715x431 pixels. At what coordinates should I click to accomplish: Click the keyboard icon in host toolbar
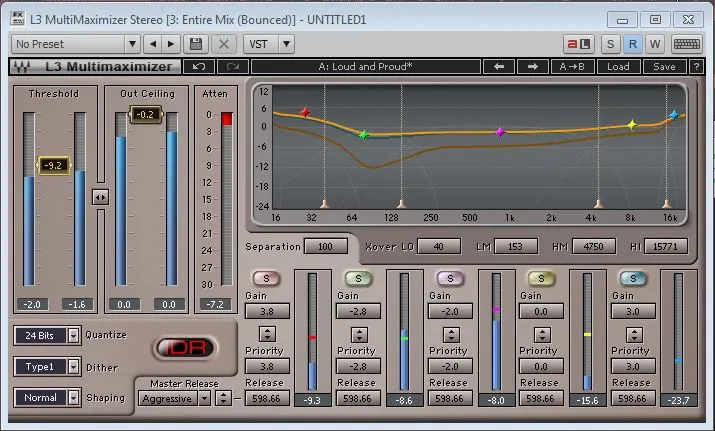click(686, 44)
